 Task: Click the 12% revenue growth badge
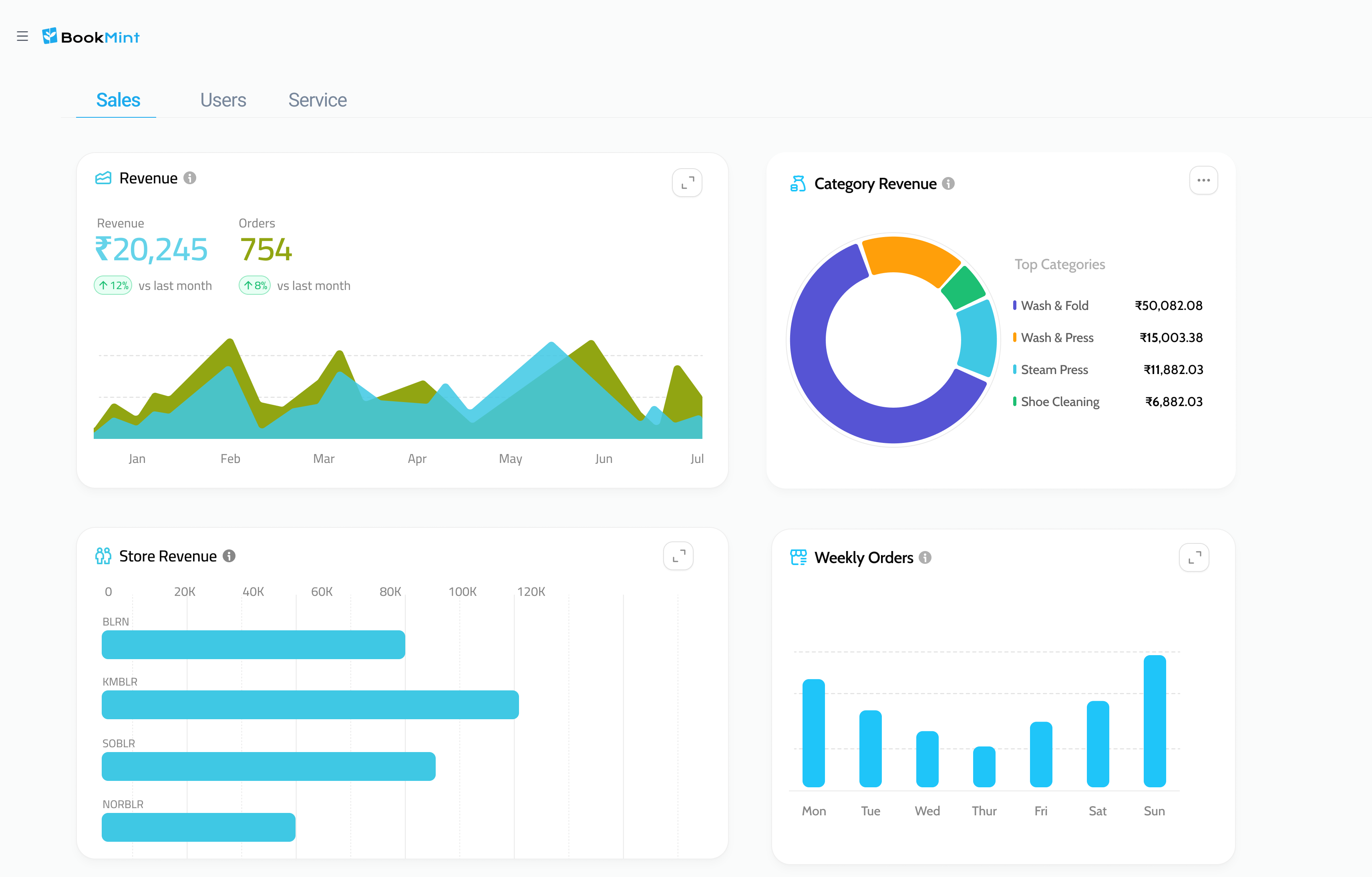pyautogui.click(x=113, y=286)
